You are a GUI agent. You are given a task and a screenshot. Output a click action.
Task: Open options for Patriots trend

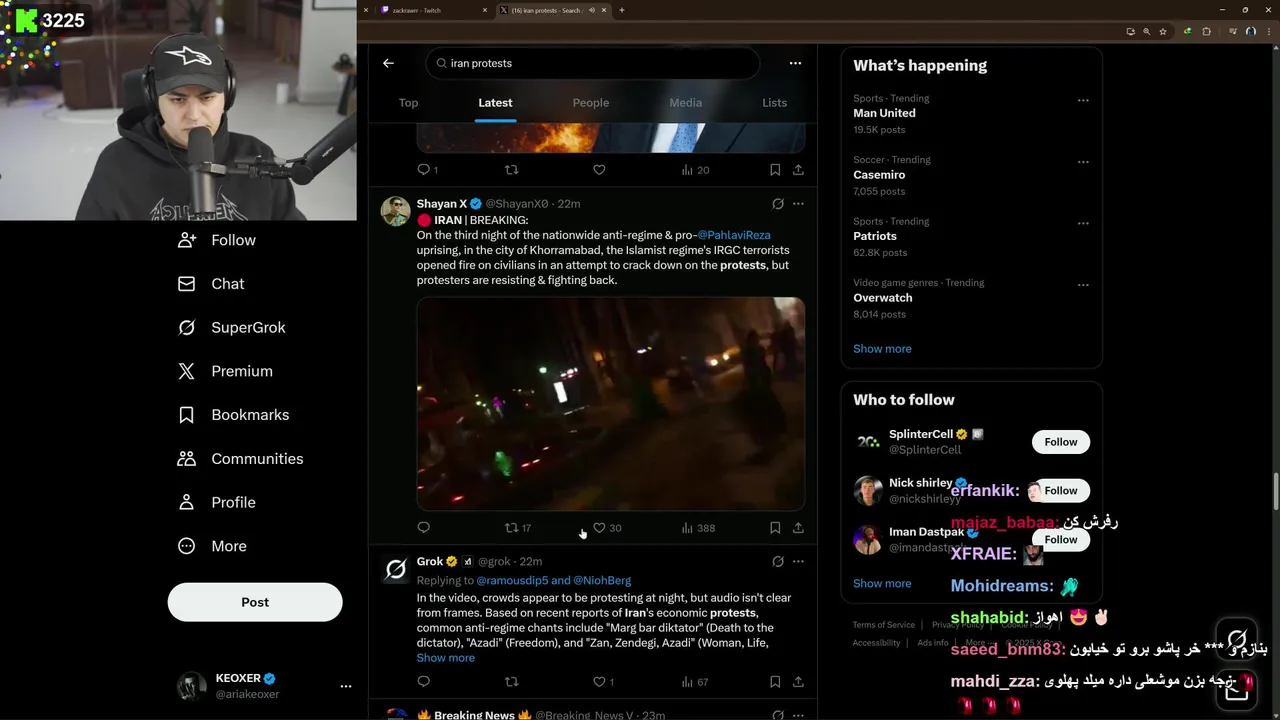1083,223
